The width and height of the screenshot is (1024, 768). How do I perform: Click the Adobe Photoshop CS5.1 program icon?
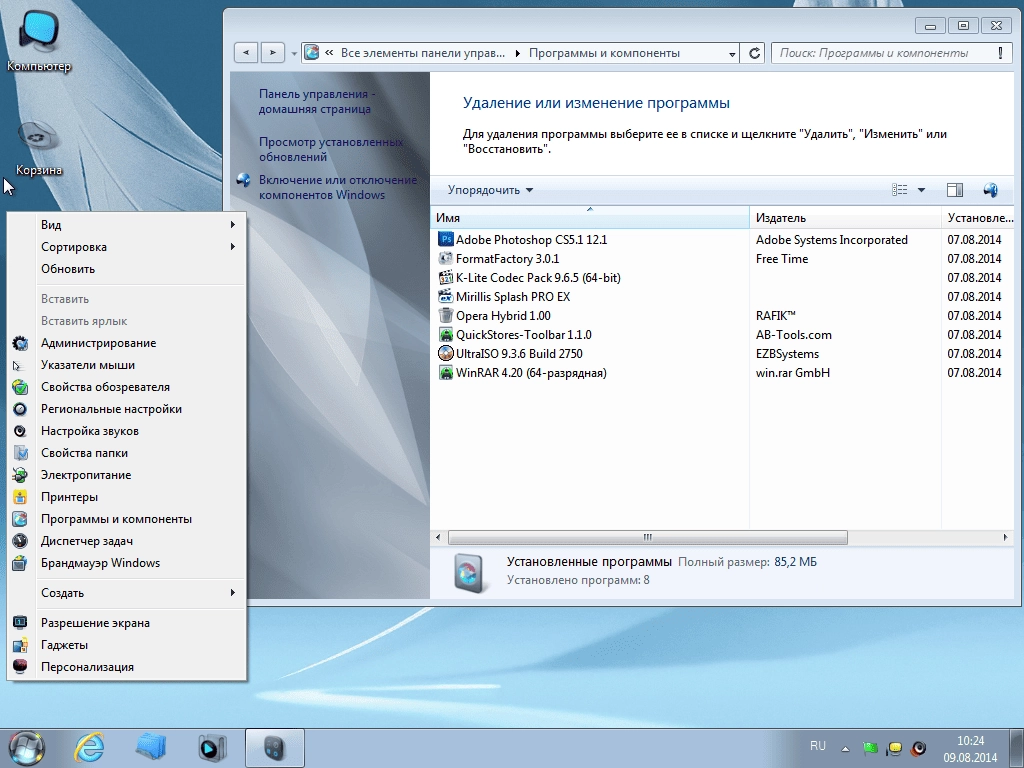pyautogui.click(x=445, y=240)
